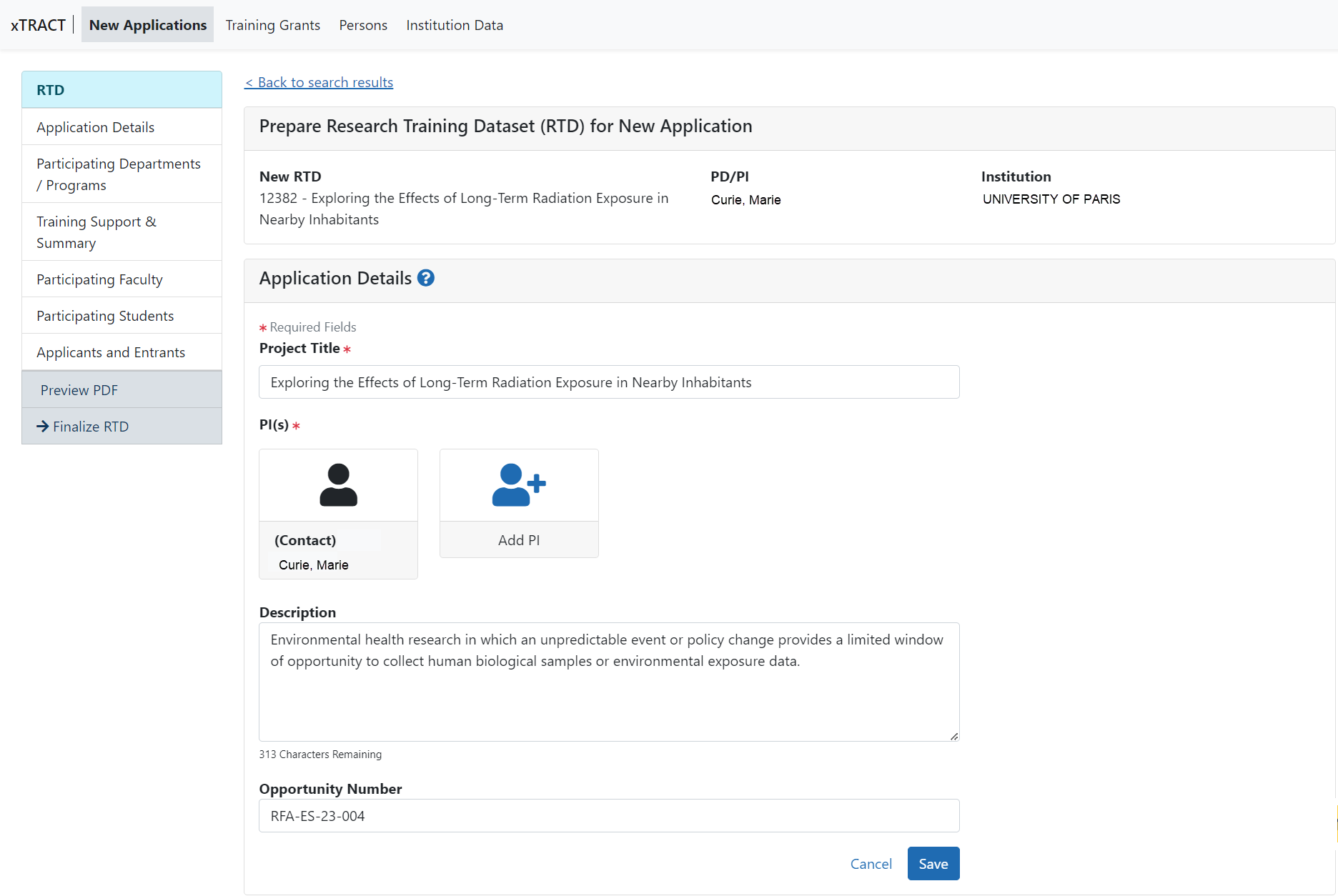Open Participating Departments / Programs section
This screenshot has height=896, width=1338.
(x=119, y=174)
